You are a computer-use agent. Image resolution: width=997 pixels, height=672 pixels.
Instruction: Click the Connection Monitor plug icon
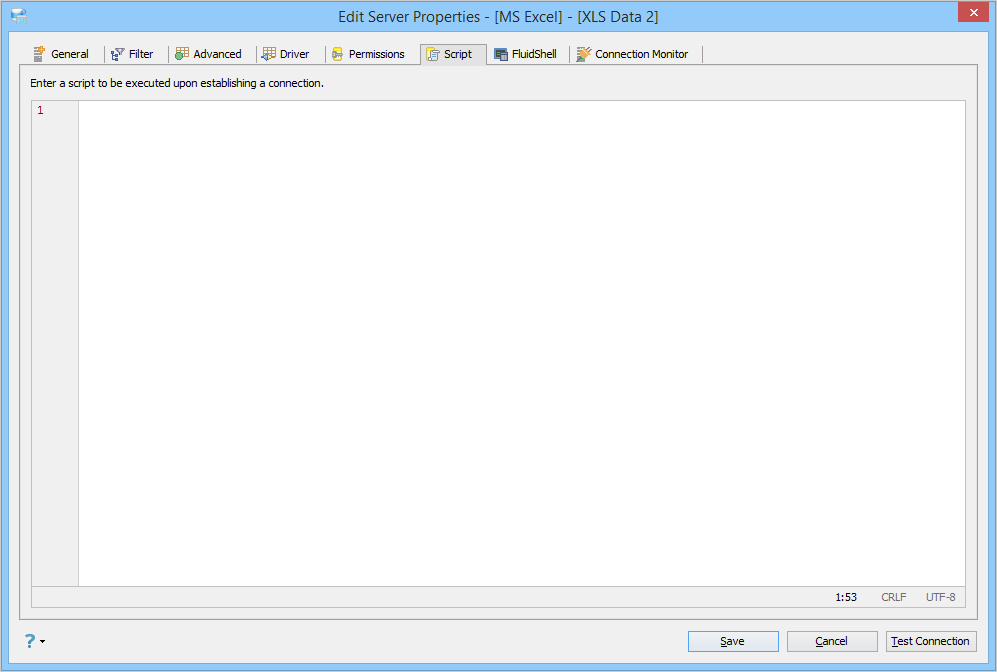pos(583,54)
